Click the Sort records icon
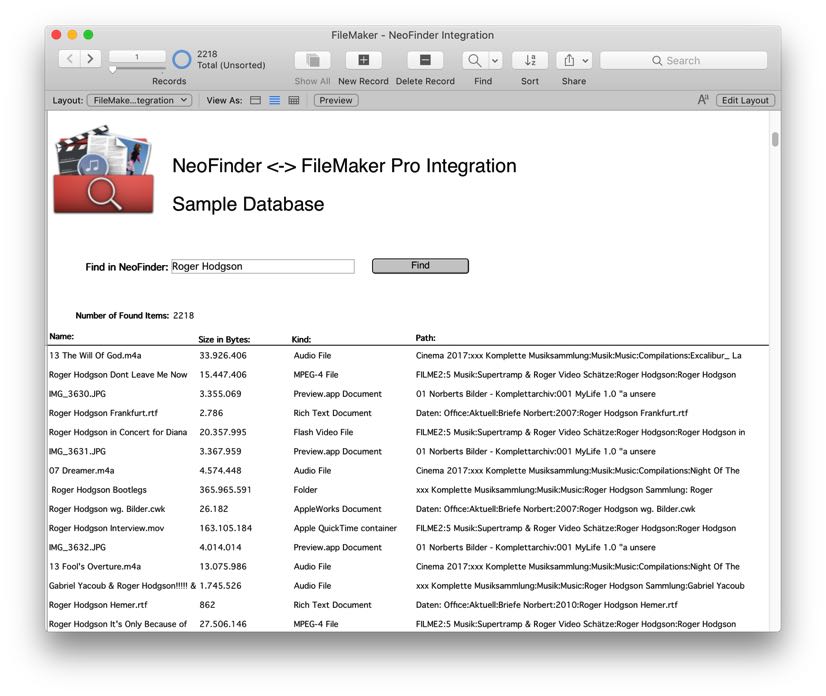The height and width of the screenshot is (696, 826). 530,60
